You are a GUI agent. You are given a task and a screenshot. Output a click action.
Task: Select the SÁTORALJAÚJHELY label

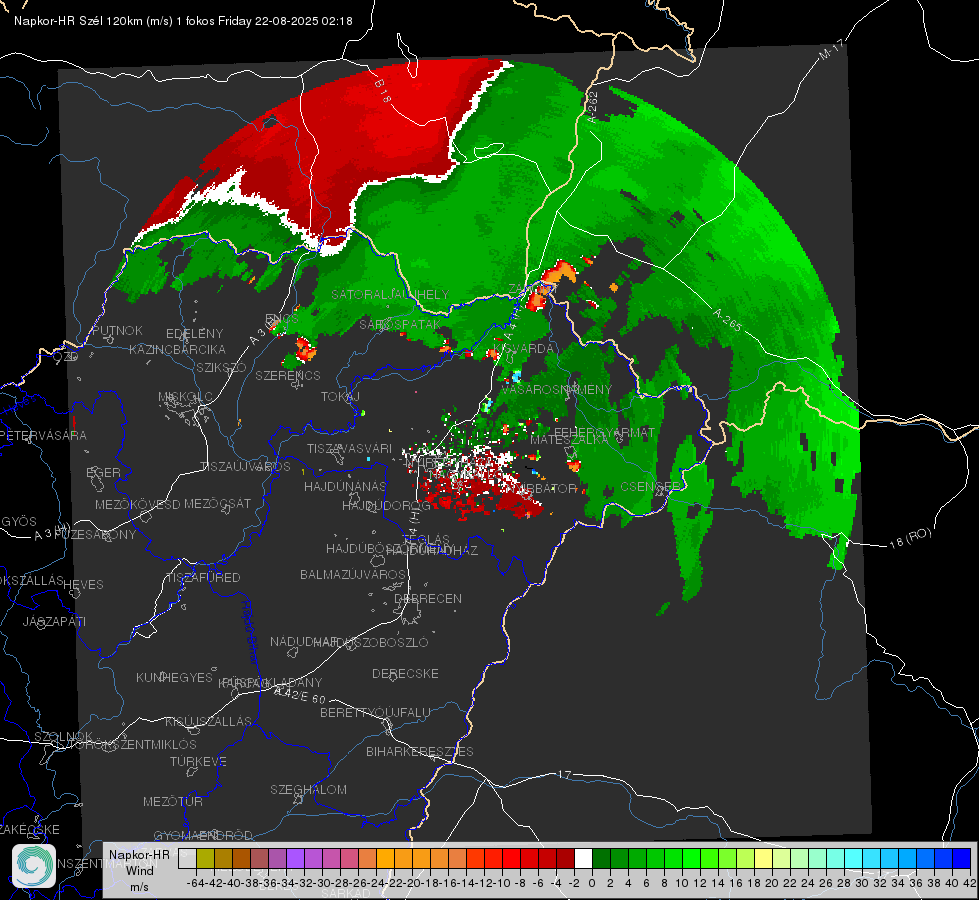click(x=390, y=294)
